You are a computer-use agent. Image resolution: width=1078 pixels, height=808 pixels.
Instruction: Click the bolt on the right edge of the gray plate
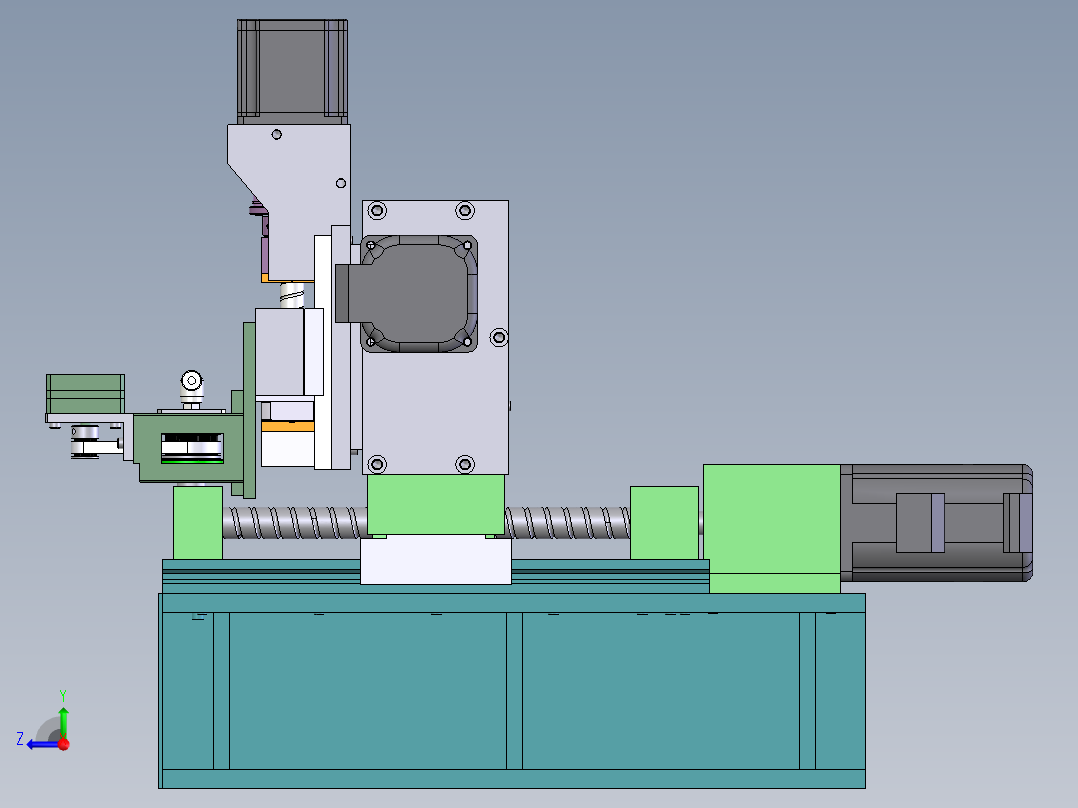(498, 337)
